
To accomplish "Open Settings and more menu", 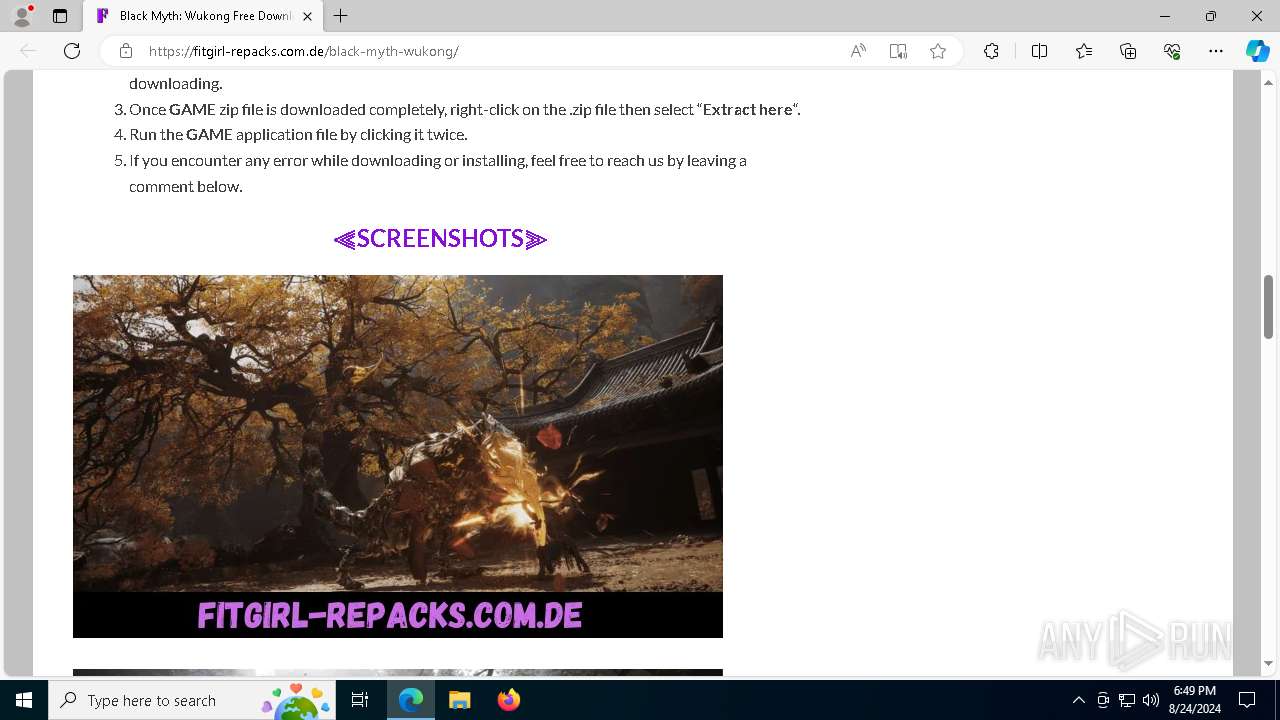I will tap(1216, 51).
